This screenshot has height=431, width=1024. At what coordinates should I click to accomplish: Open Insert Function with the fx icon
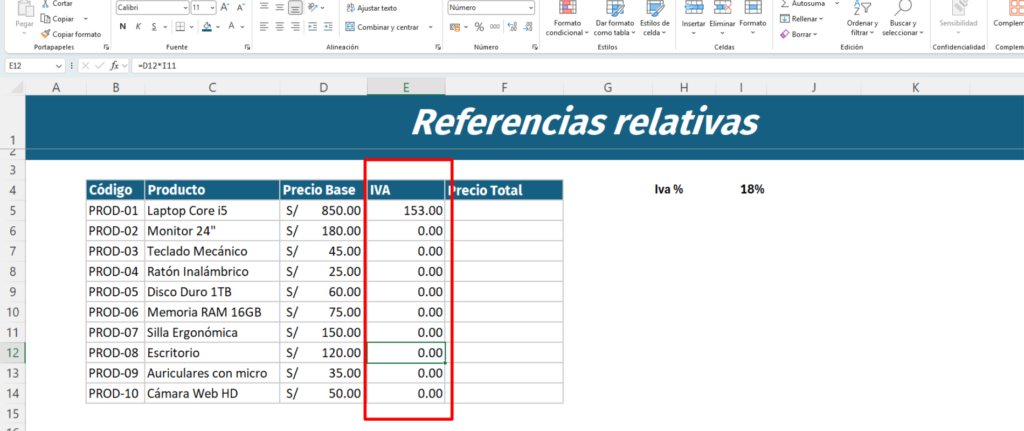click(114, 65)
